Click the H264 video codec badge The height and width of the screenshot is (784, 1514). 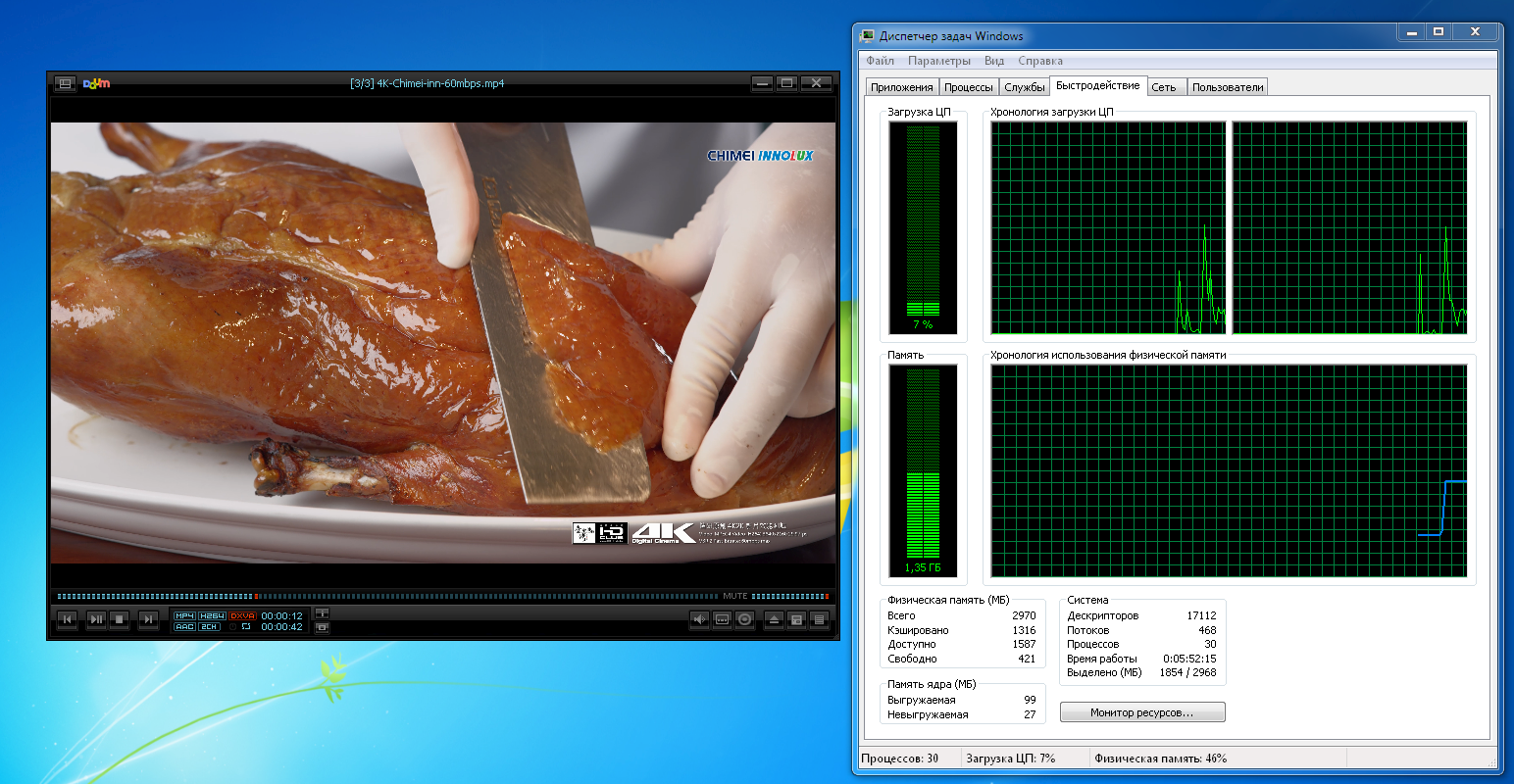(x=212, y=615)
